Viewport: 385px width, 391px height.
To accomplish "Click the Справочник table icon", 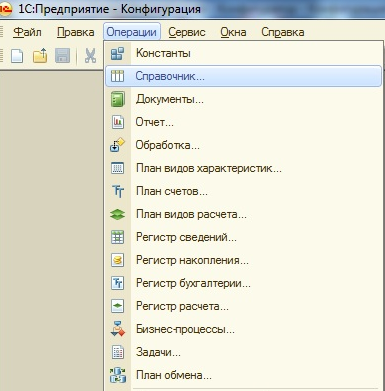I will click(117, 76).
